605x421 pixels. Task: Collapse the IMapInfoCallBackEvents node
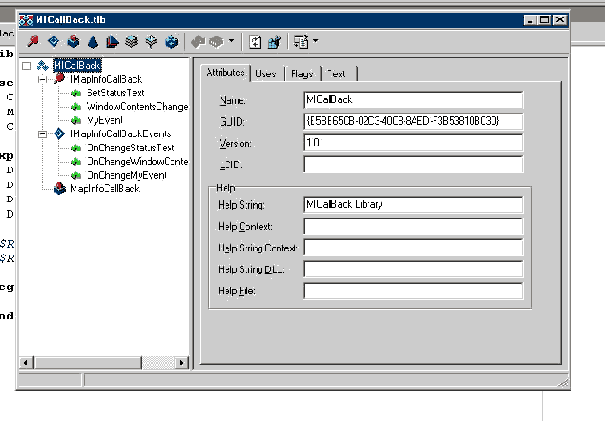(42, 133)
